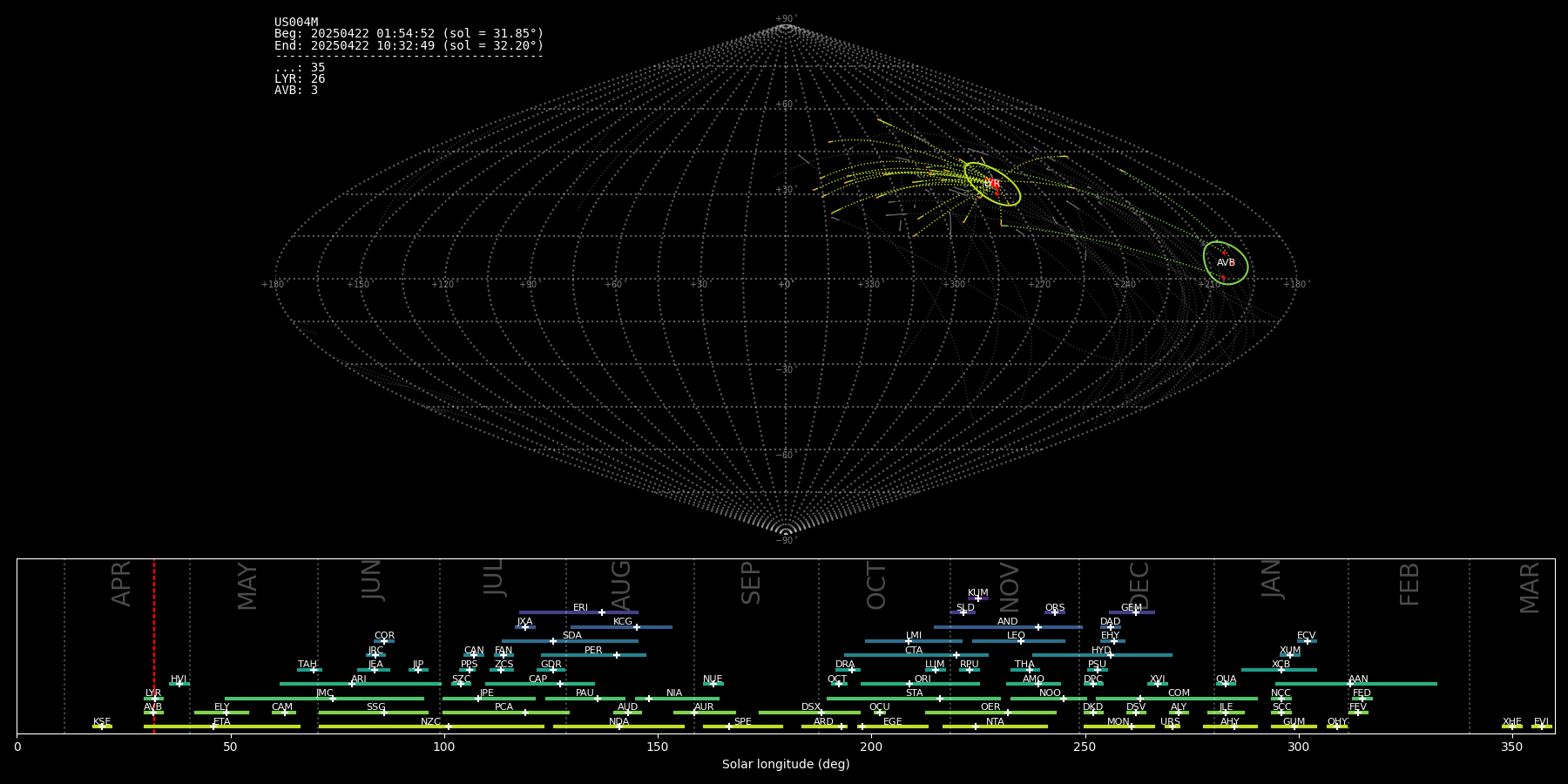
Task: Click the ARI shower bar
Action: (360, 684)
